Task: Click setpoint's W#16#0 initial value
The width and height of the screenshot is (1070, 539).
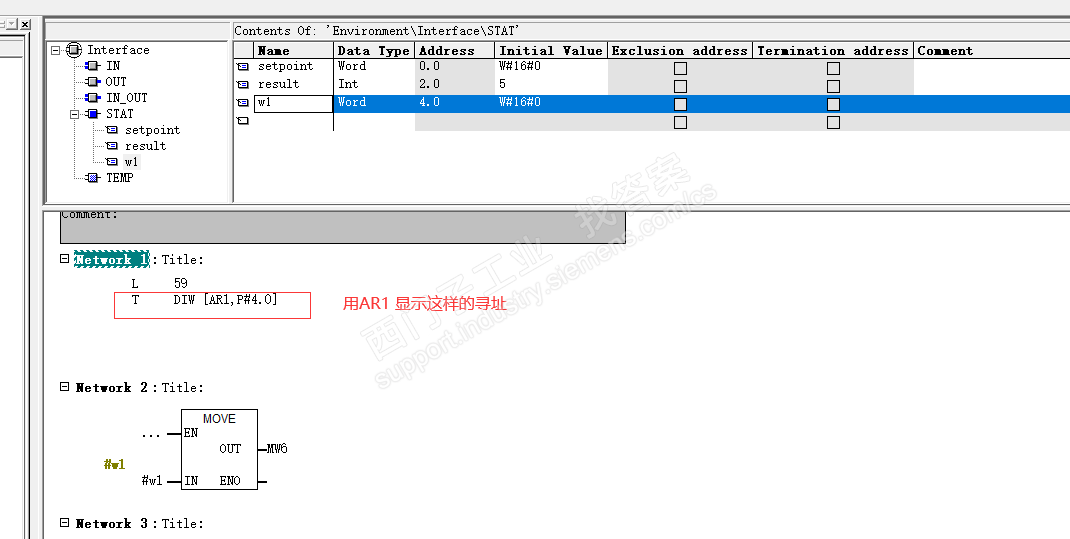Action: coord(551,66)
